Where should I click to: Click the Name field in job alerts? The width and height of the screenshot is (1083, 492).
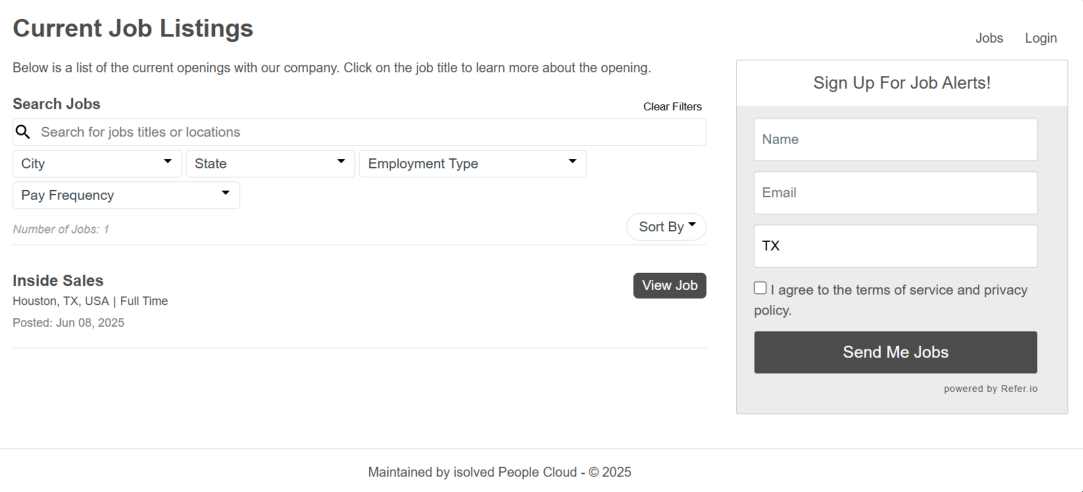click(895, 140)
